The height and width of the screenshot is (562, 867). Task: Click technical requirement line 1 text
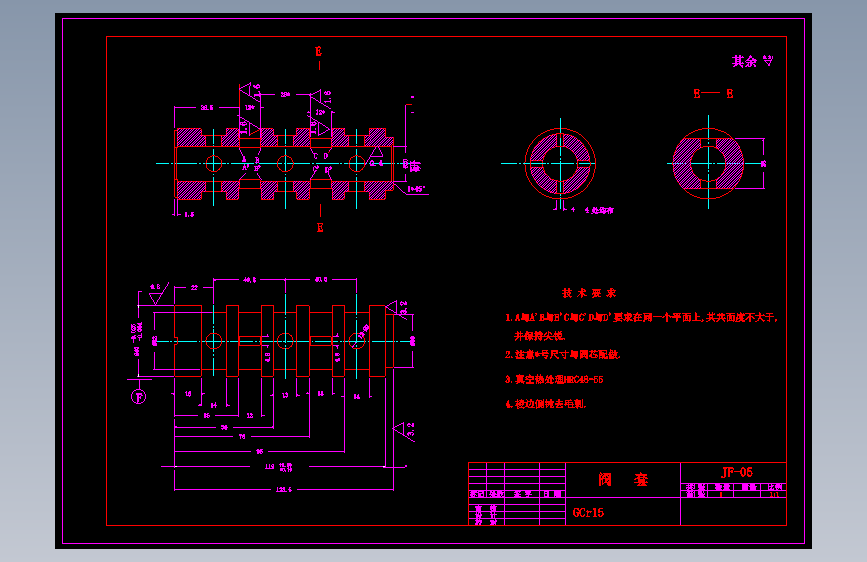pyautogui.click(x=641, y=318)
